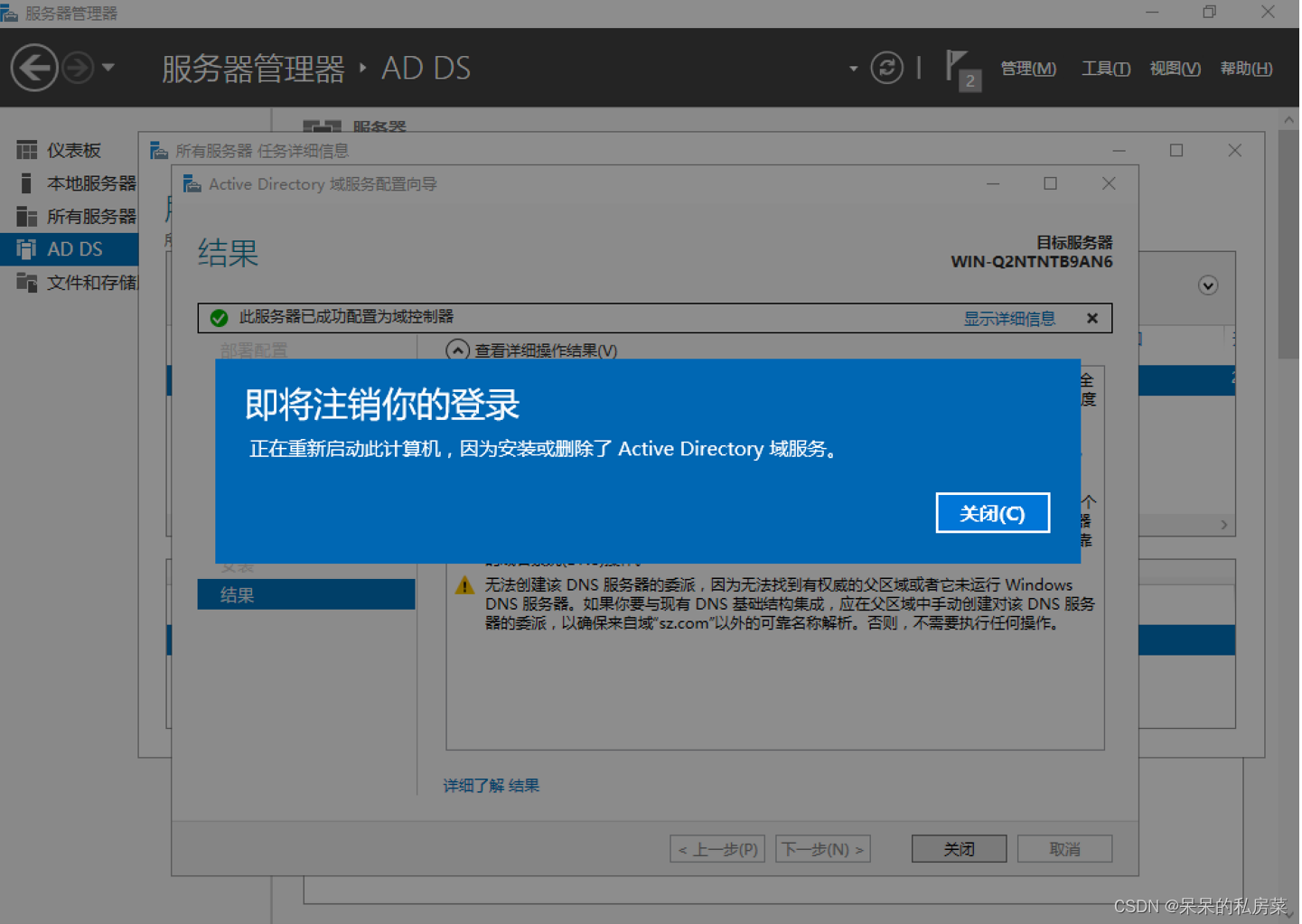Select the 结果 step in wizard
Screen dimensions: 1302x924
click(x=306, y=594)
